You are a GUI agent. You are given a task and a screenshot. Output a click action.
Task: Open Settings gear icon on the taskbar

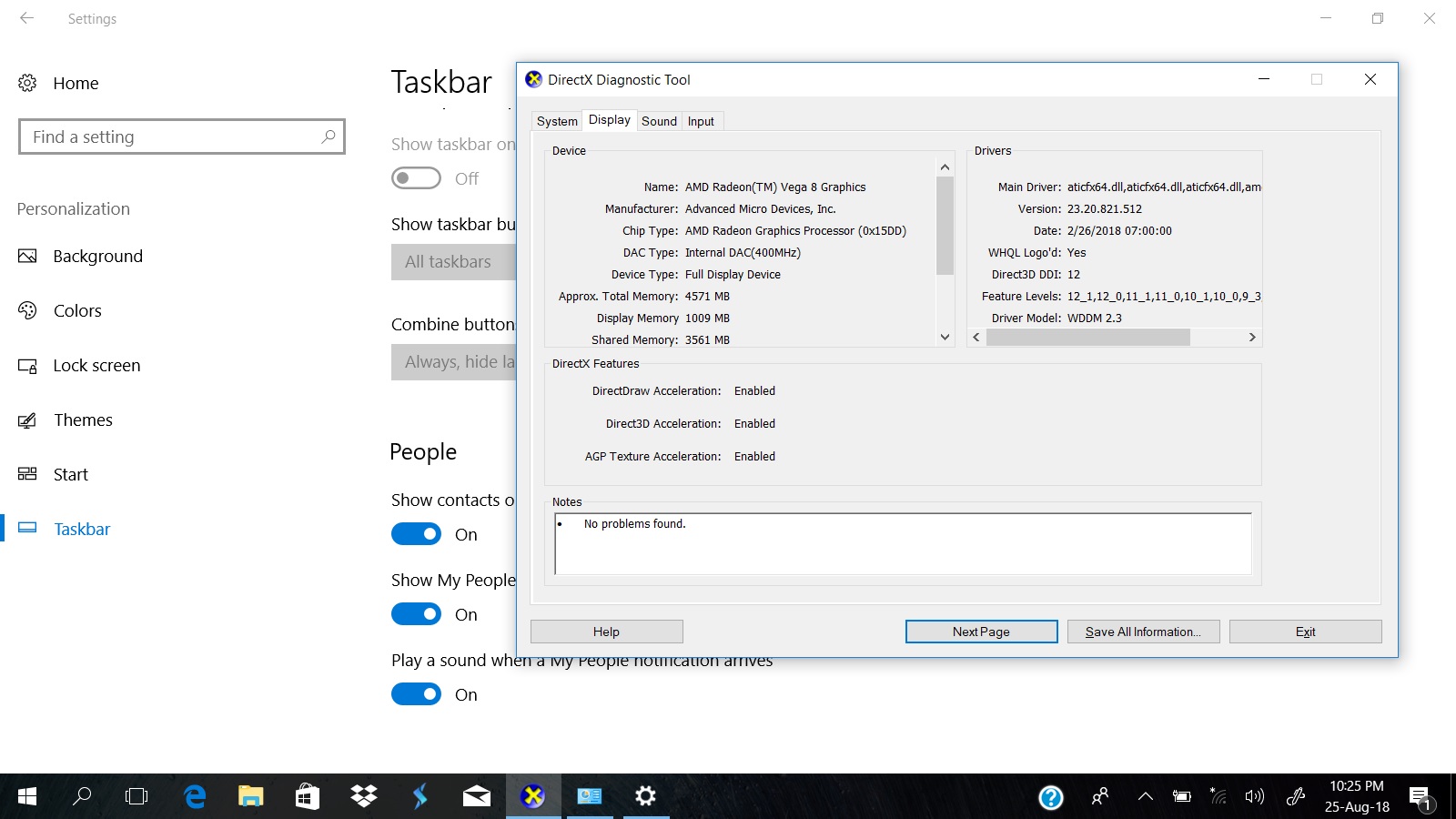(645, 796)
